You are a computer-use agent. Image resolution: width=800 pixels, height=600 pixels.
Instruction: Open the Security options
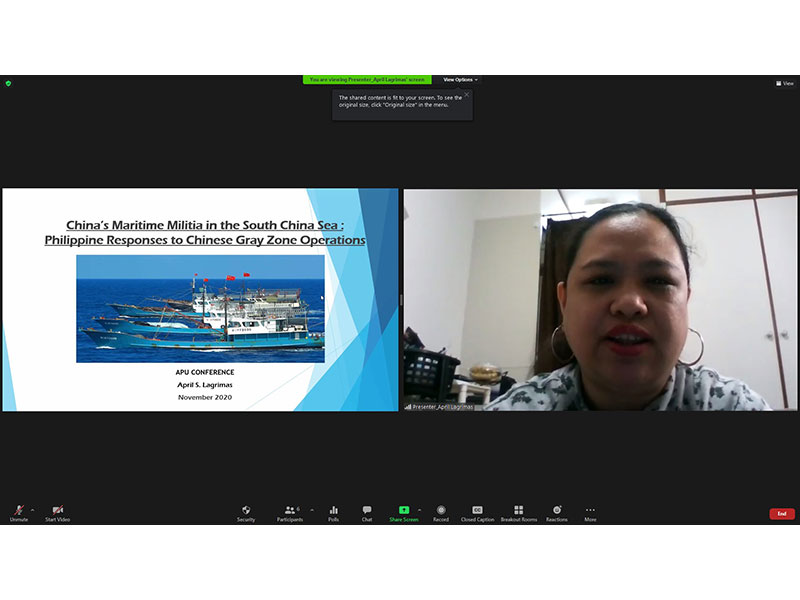click(246, 512)
